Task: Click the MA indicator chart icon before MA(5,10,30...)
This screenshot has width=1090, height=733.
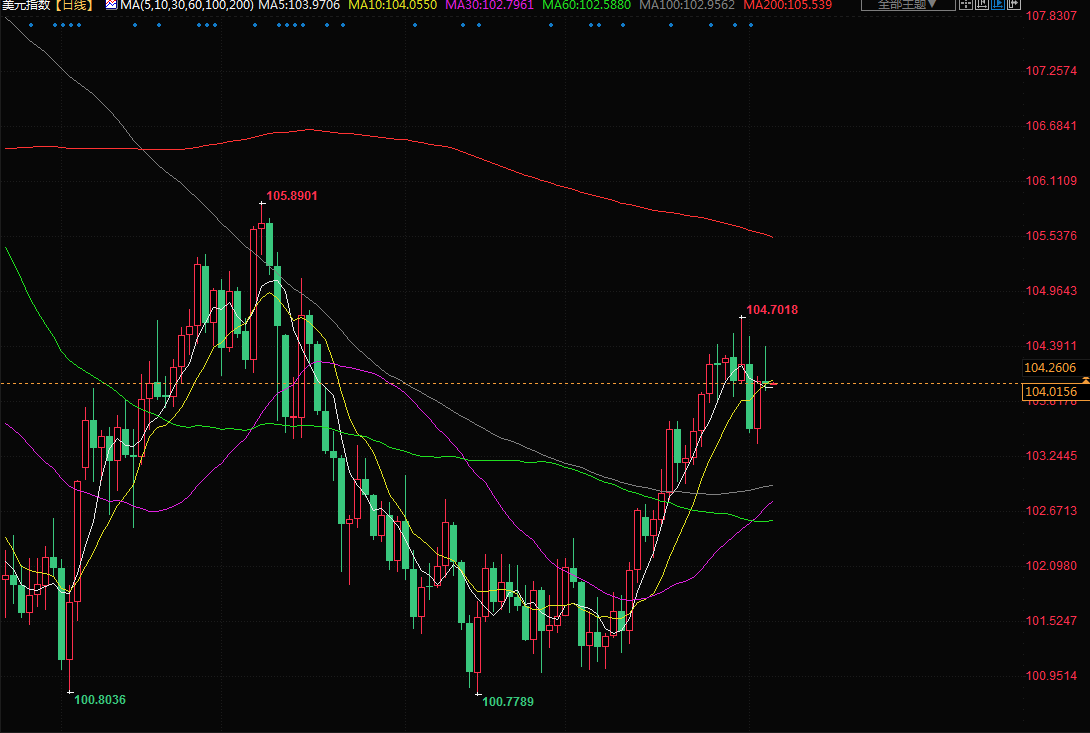Action: (x=111, y=6)
